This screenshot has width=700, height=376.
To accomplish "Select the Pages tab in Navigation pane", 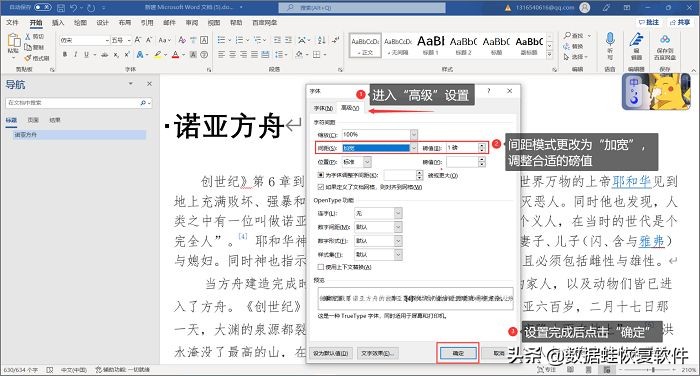I will pyautogui.click(x=33, y=120).
